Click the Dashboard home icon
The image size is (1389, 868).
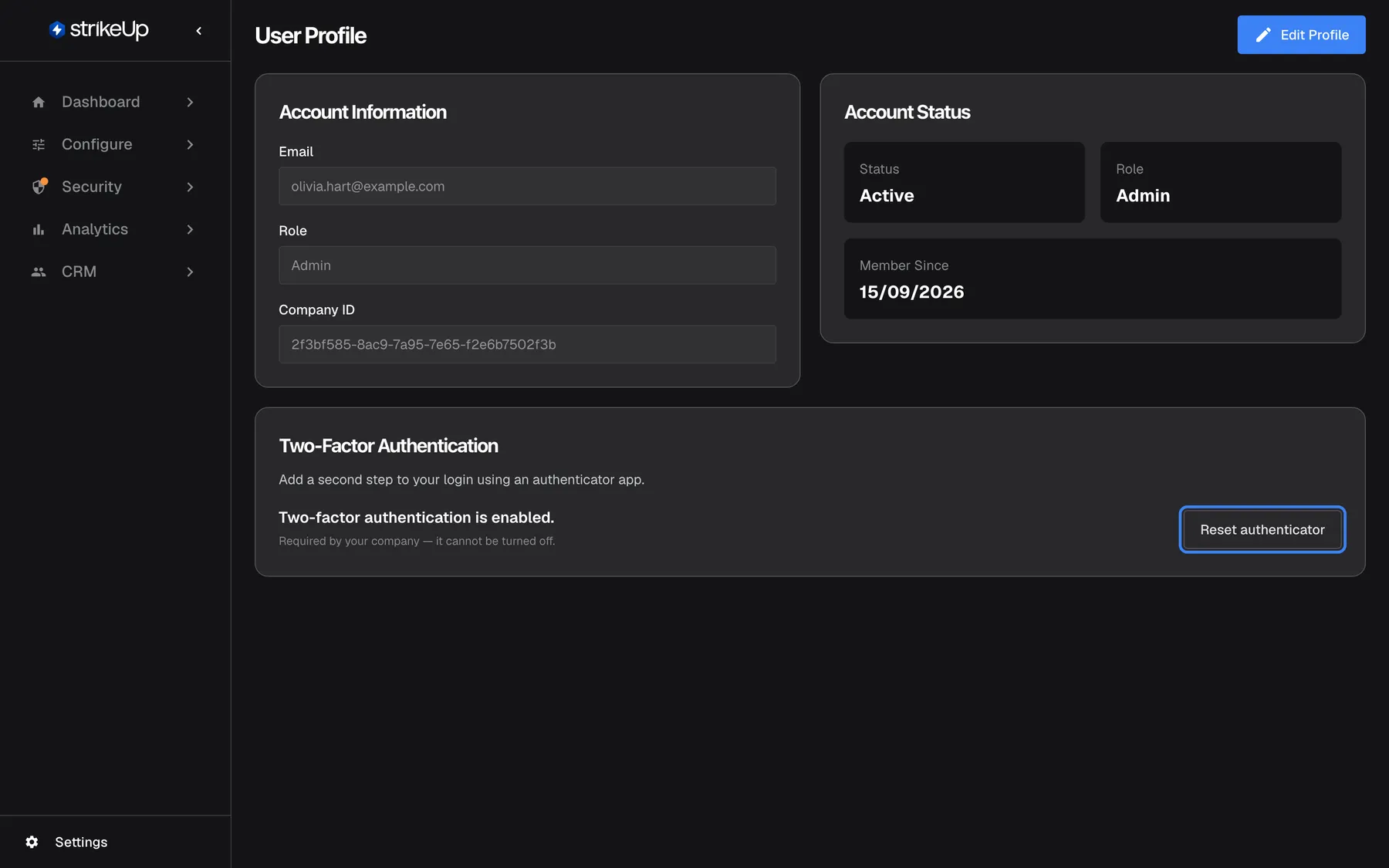pos(39,102)
